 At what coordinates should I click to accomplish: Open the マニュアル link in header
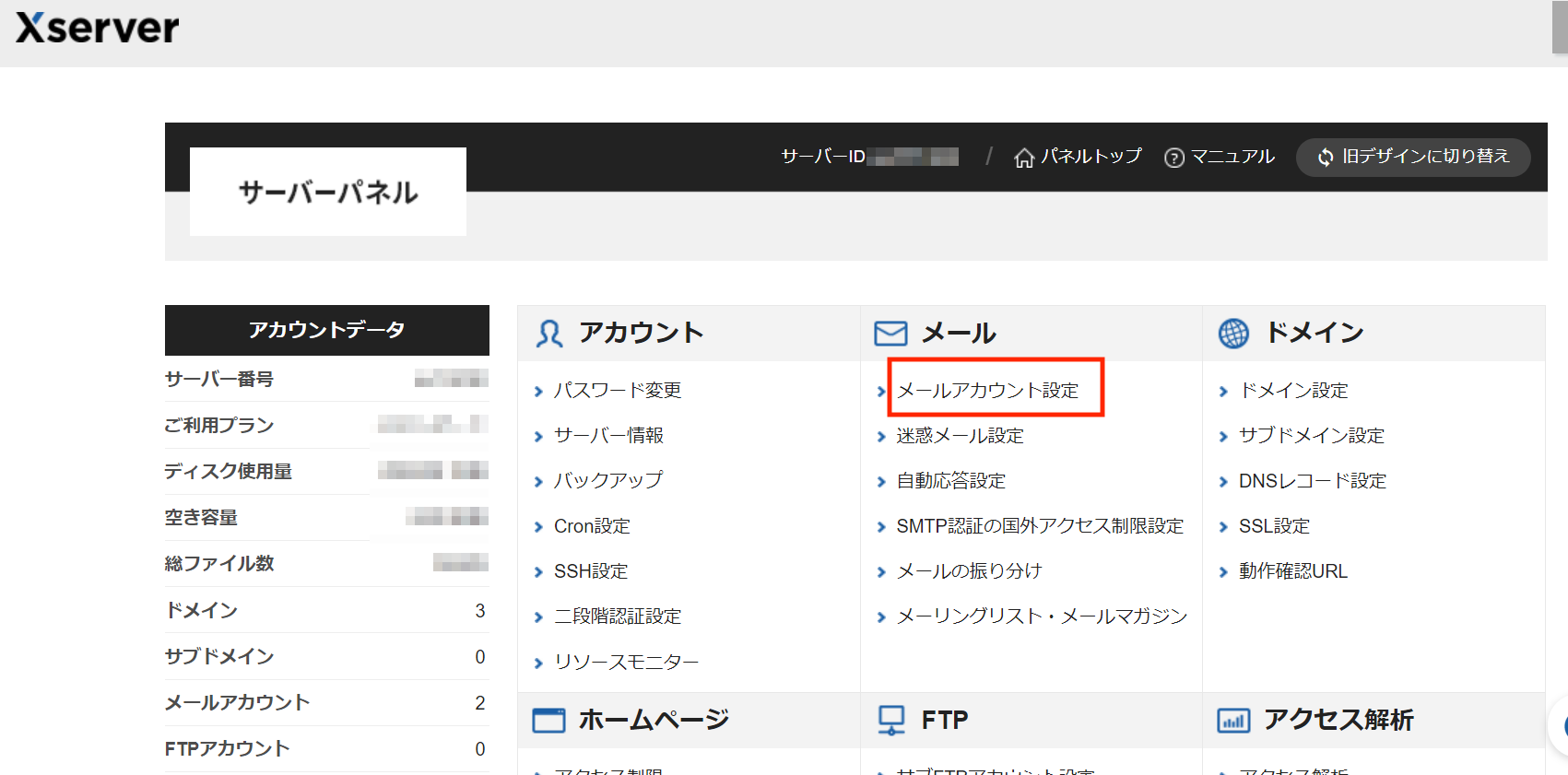point(1232,157)
